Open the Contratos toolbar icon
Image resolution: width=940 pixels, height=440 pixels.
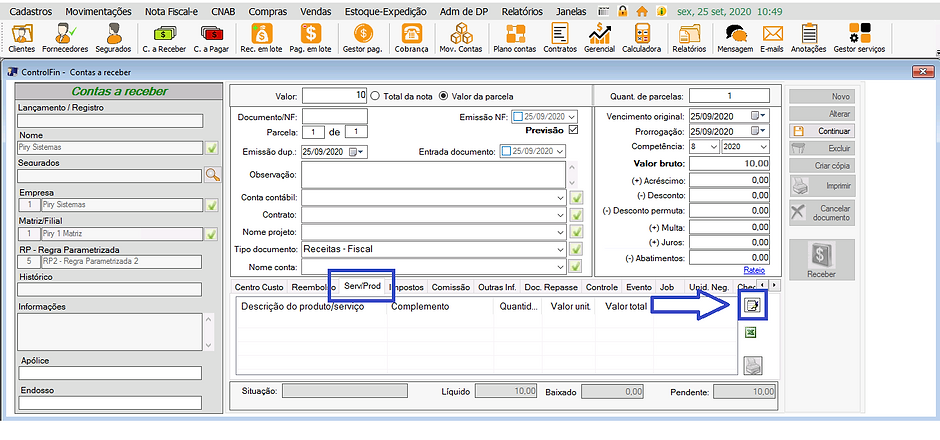point(560,38)
